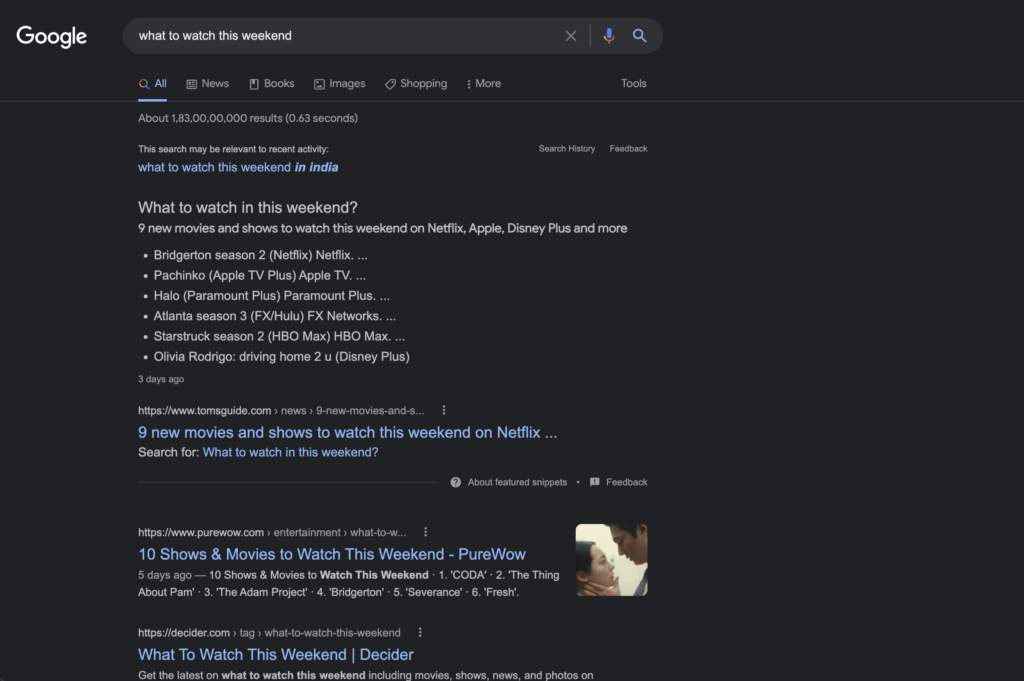Switch to the Images tab
This screenshot has width=1024, height=681.
pyautogui.click(x=339, y=84)
